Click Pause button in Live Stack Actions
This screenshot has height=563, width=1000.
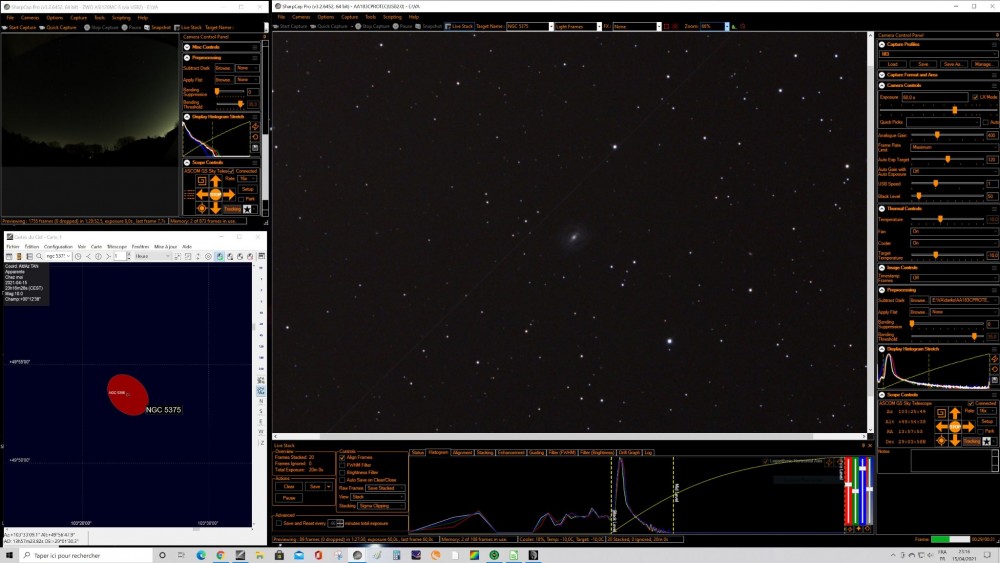pyautogui.click(x=289, y=498)
